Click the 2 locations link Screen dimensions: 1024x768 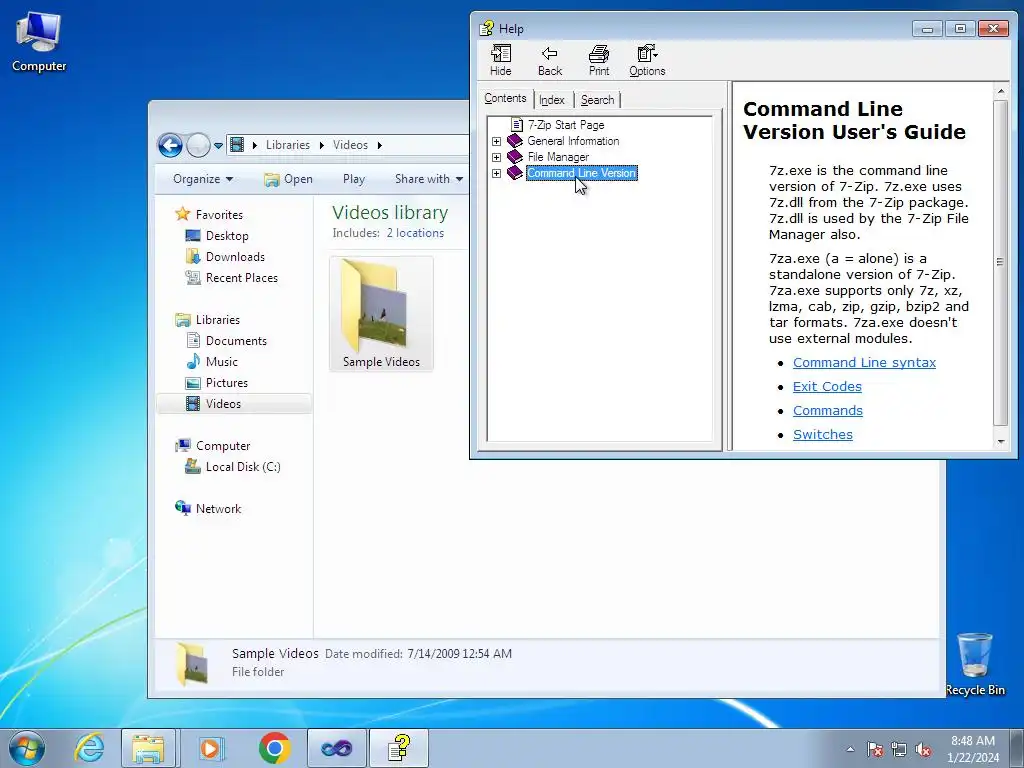[415, 233]
